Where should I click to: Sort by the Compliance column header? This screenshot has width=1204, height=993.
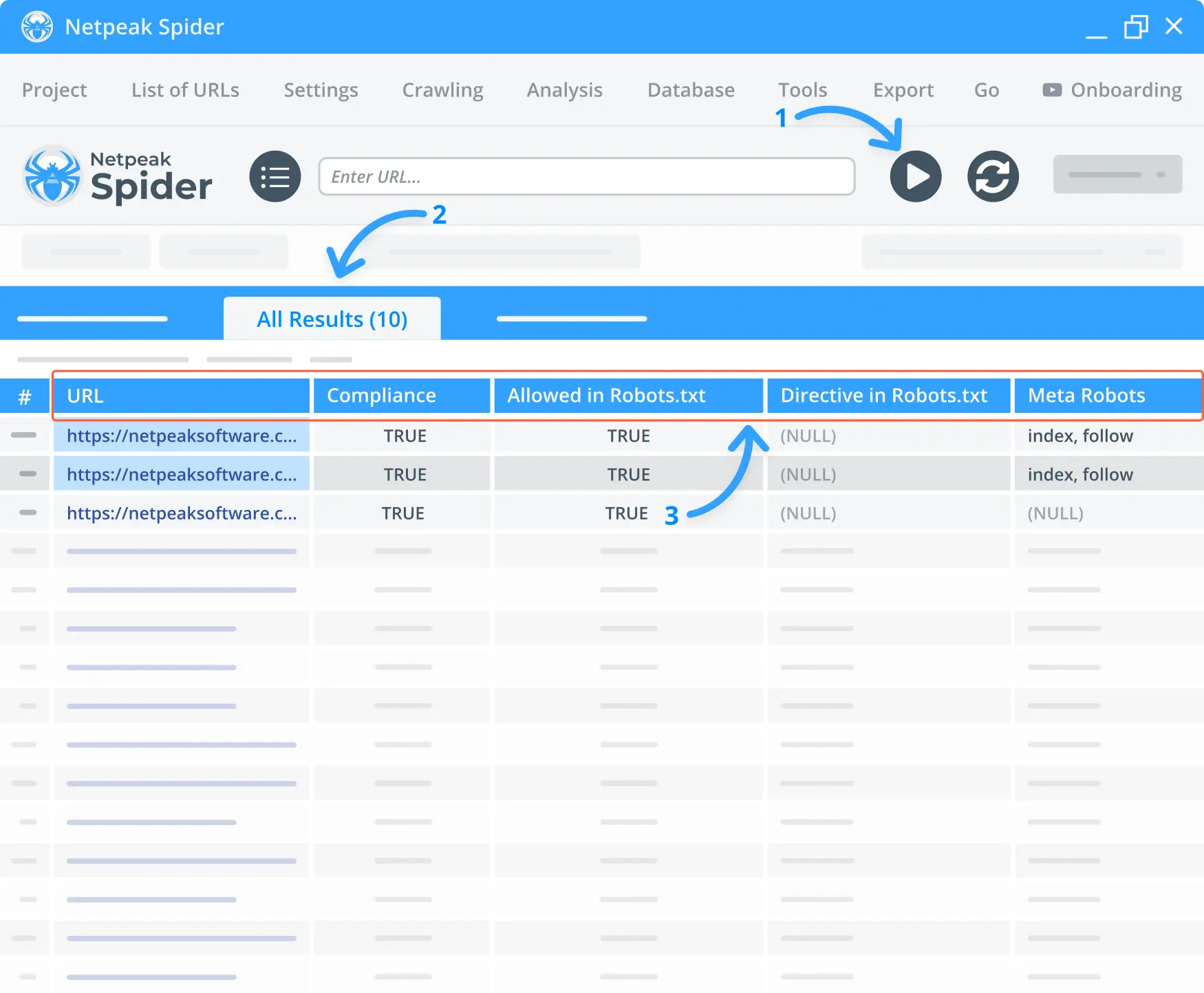point(402,396)
